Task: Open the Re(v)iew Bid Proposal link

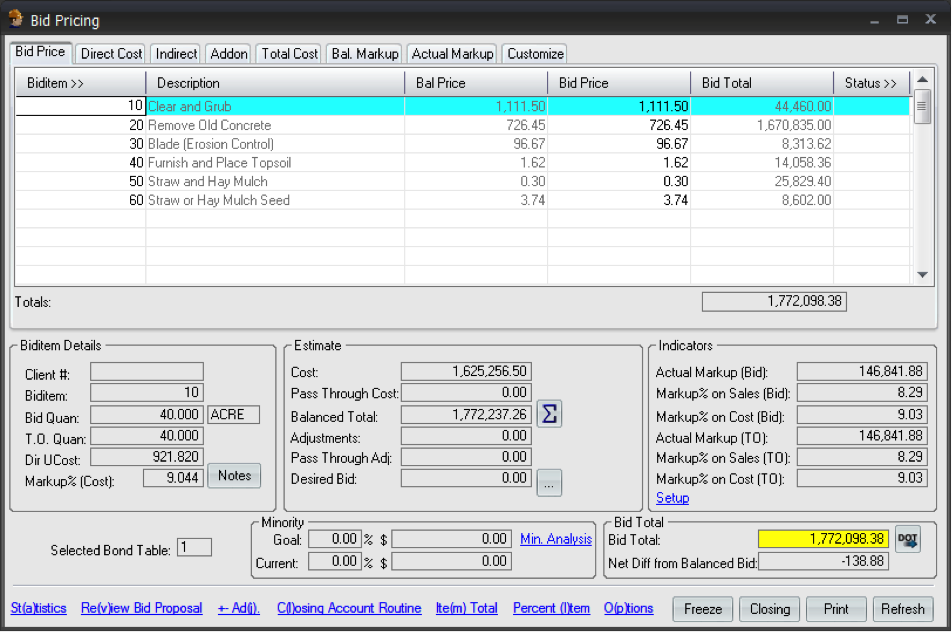Action: [141, 608]
